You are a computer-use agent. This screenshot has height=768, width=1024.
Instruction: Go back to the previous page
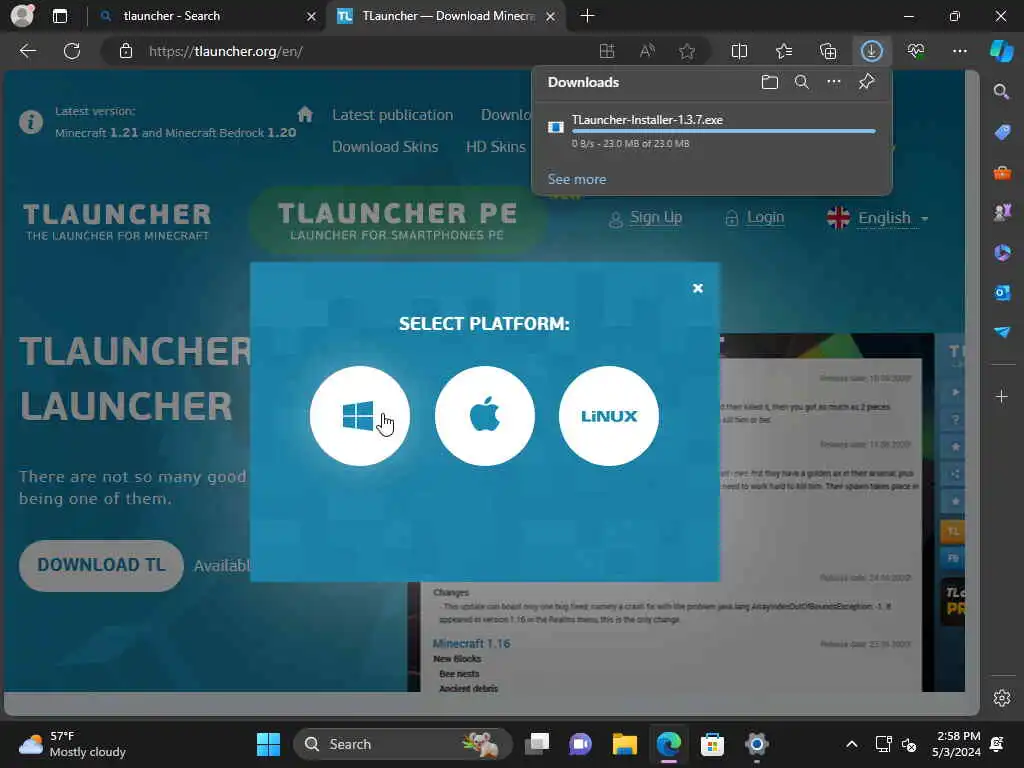pyautogui.click(x=28, y=51)
